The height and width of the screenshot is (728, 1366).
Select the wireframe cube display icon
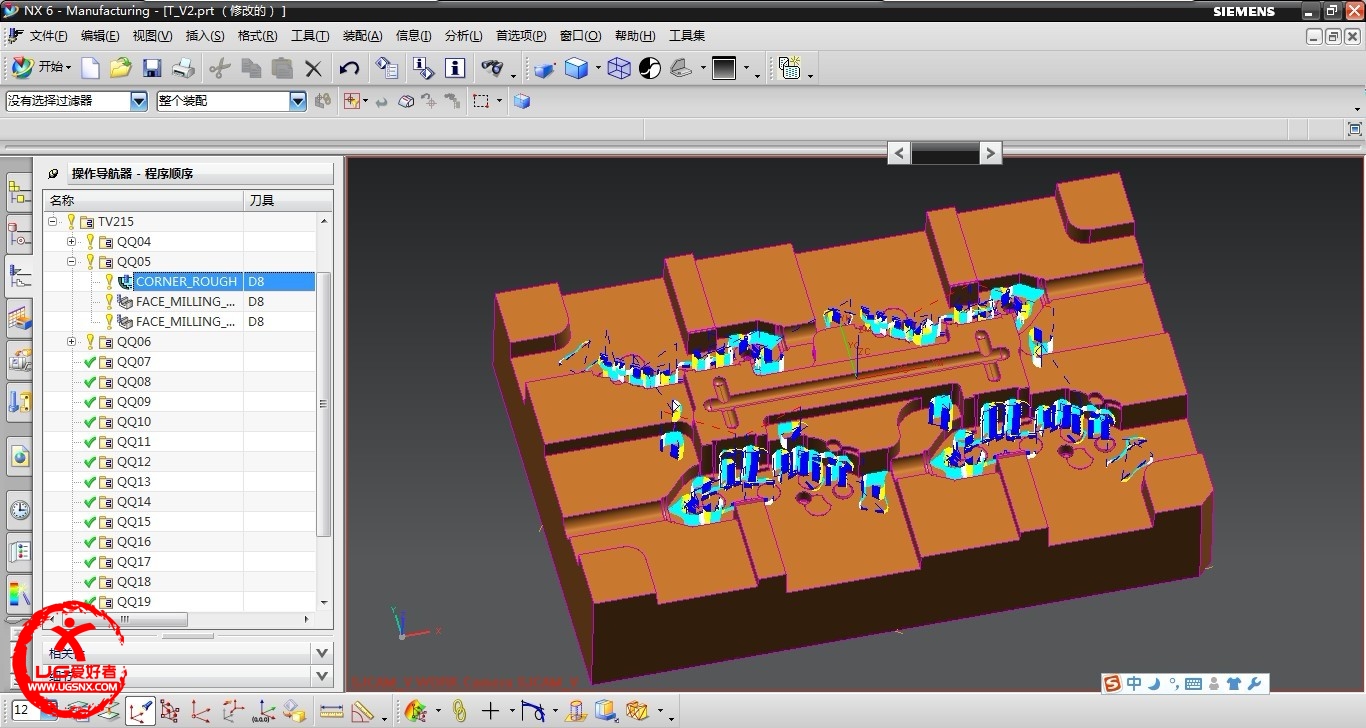coord(619,68)
